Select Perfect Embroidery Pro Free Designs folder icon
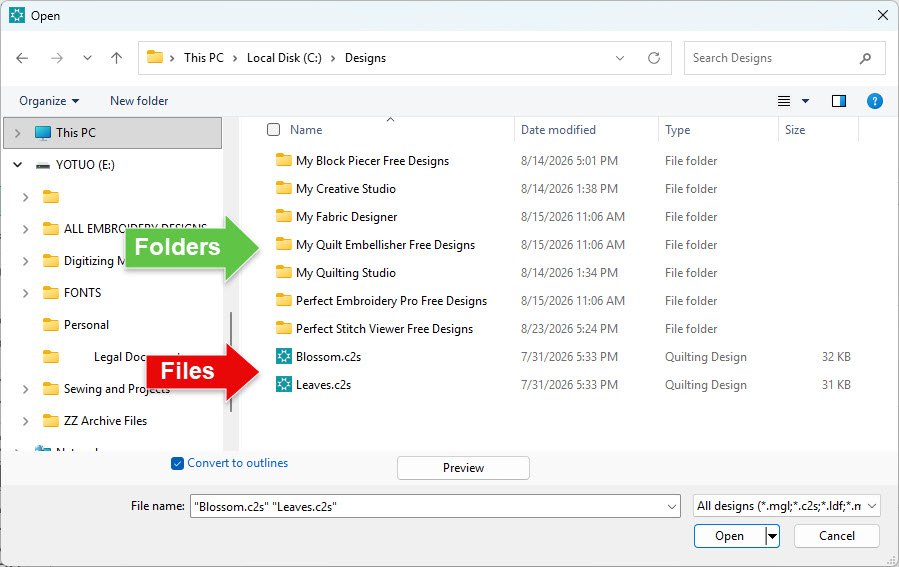 (283, 300)
